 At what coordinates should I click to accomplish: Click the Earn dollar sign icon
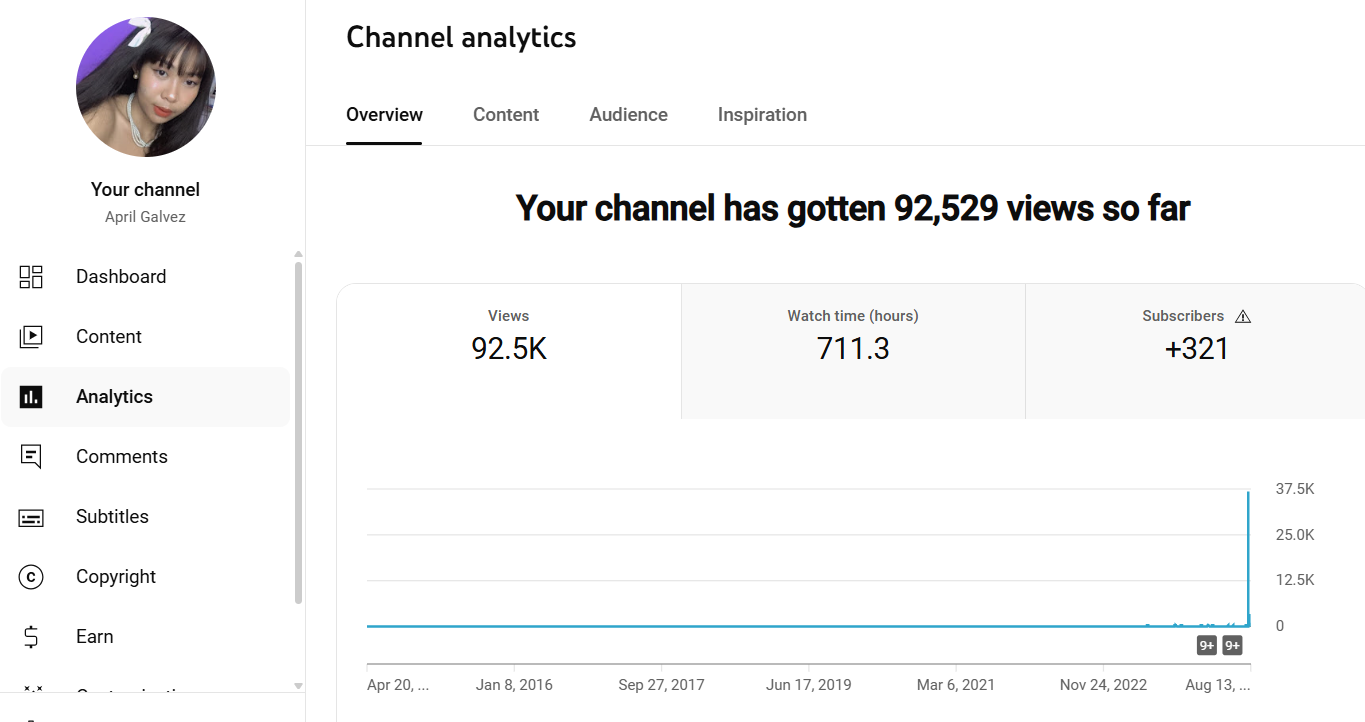tap(31, 637)
